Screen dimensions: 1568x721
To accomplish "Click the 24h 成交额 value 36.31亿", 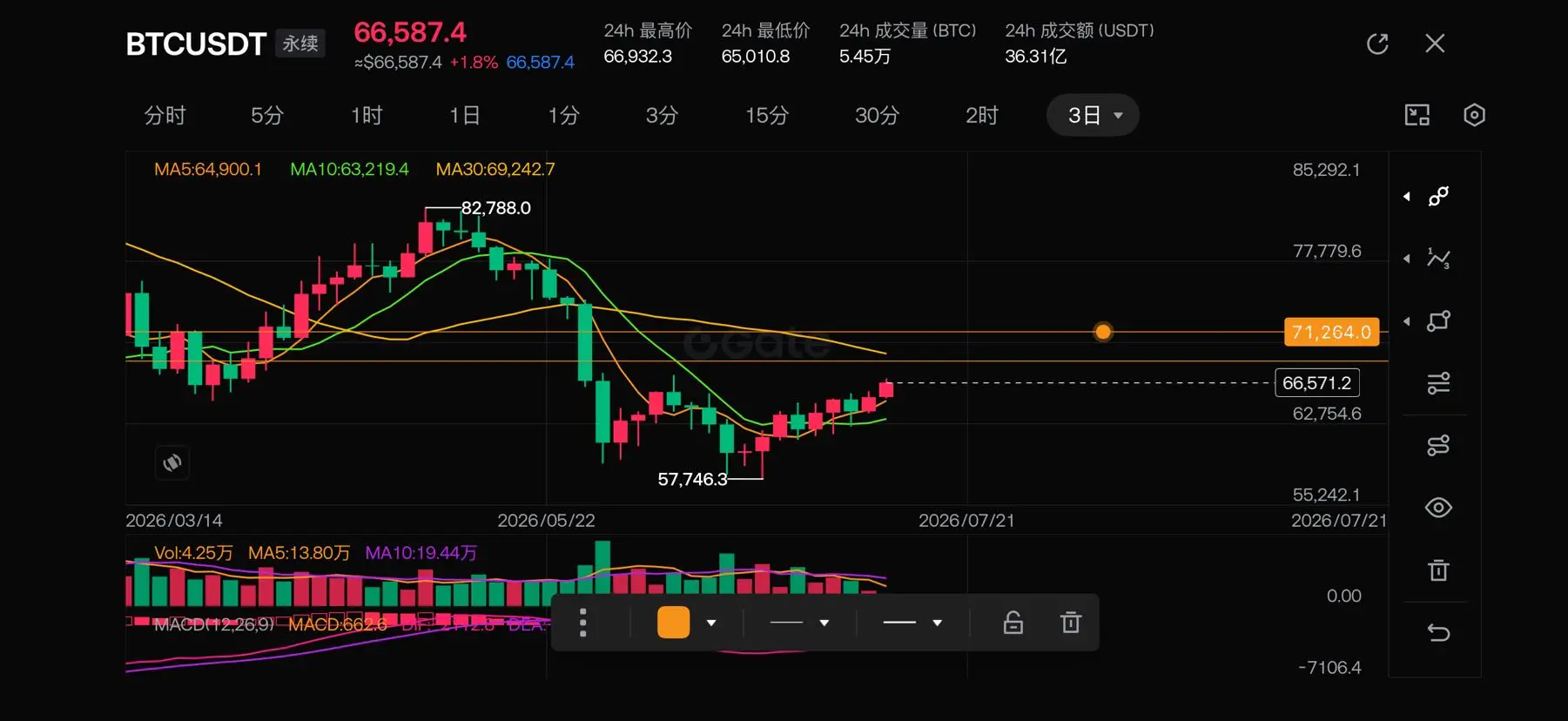I will 1035,57.
